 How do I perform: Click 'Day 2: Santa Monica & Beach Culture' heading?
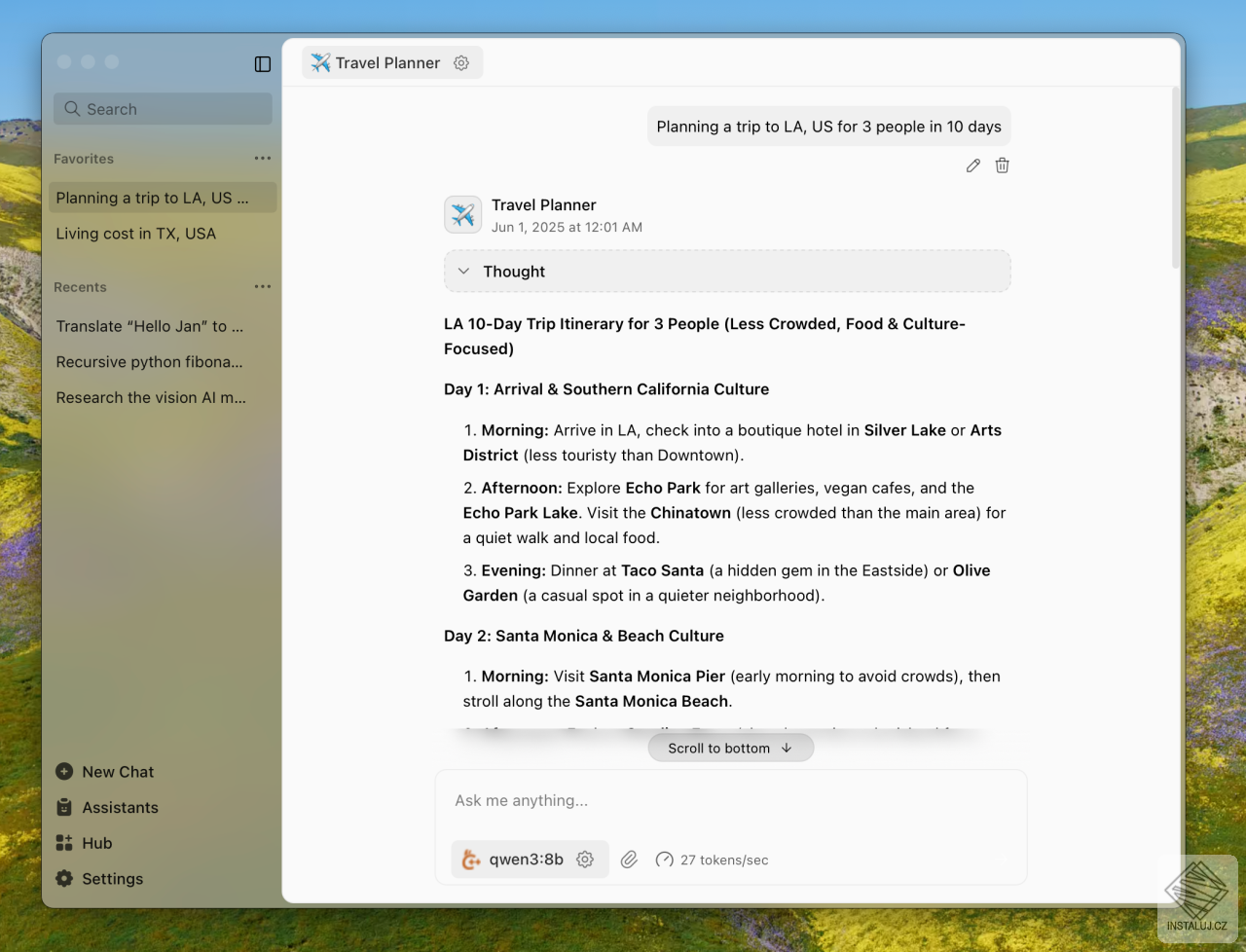584,636
